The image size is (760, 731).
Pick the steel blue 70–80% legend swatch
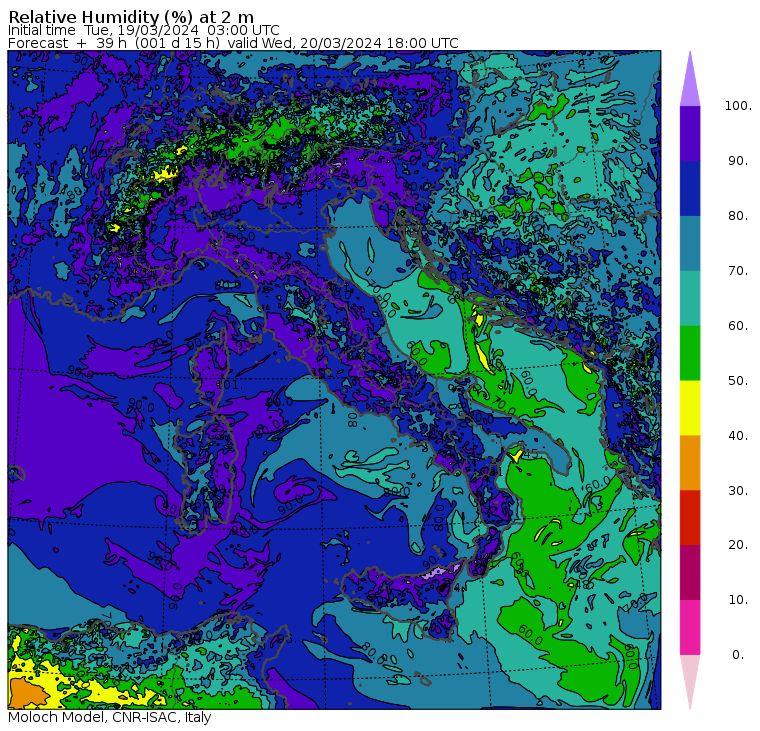[690, 243]
